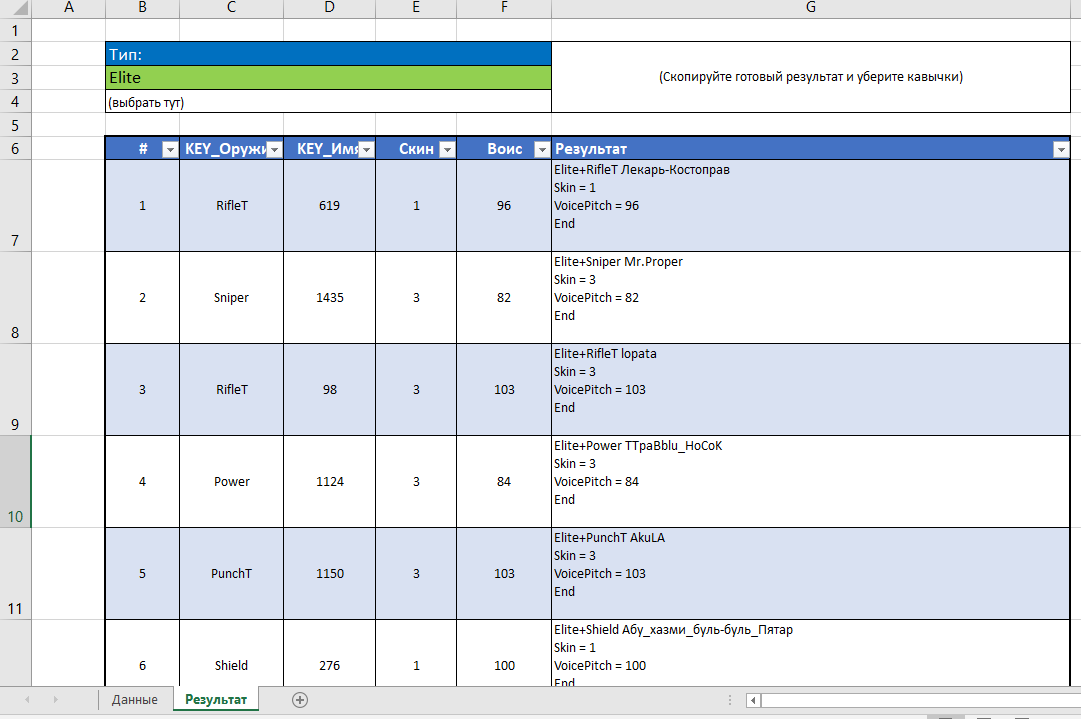
Task: Select the cell with value 1435
Action: click(330, 298)
